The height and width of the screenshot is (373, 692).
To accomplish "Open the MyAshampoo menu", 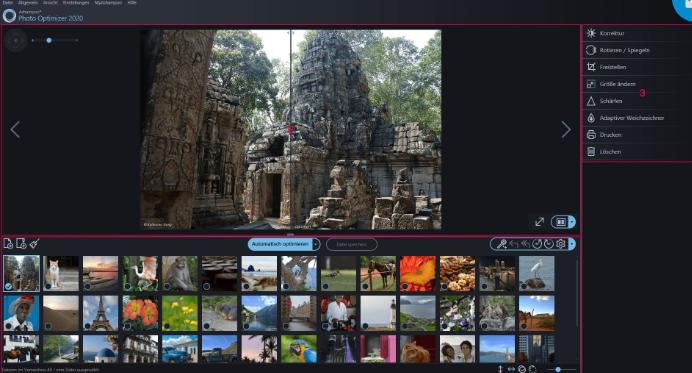I will point(108,3).
